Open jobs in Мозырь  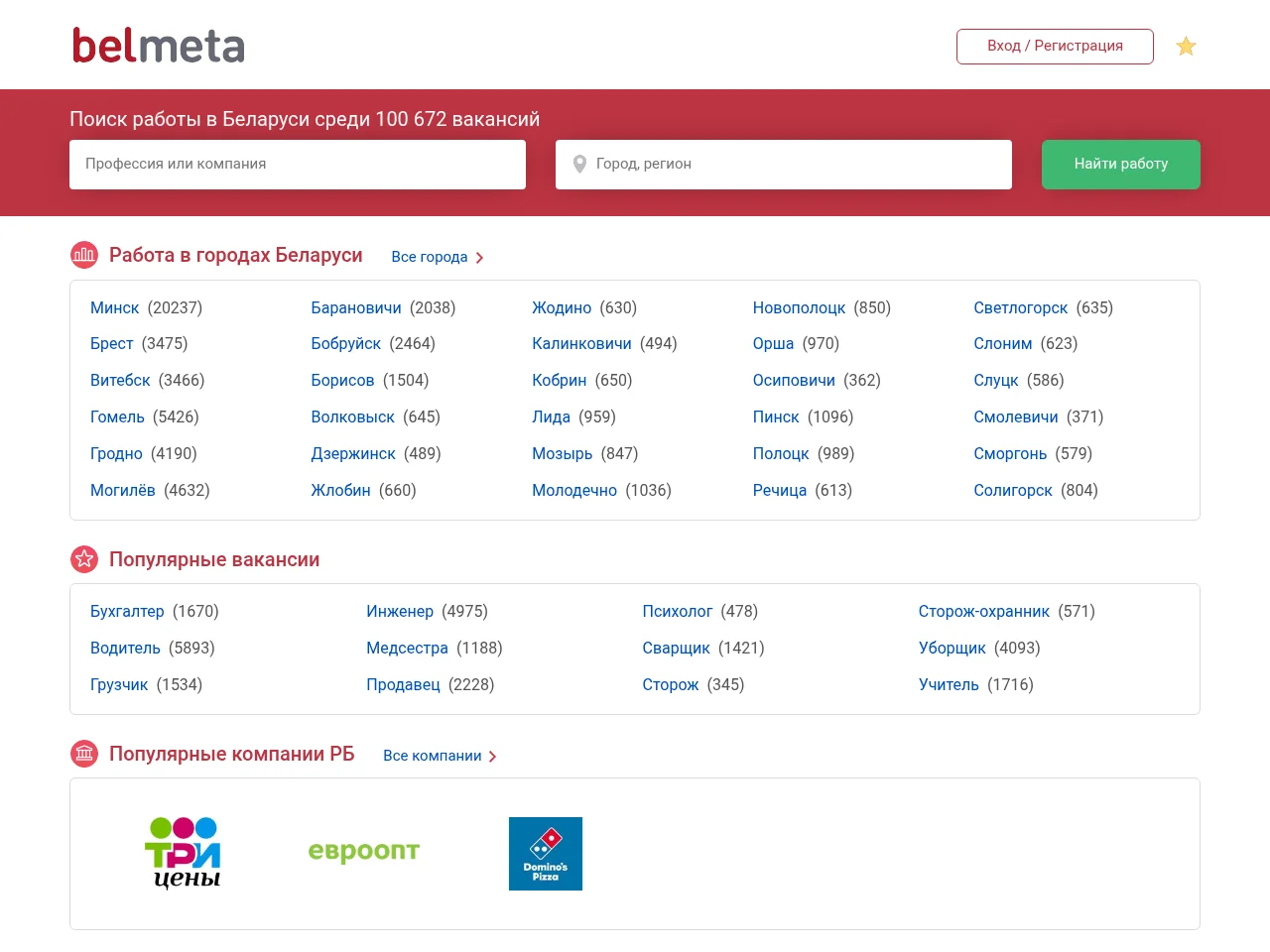[x=563, y=453]
